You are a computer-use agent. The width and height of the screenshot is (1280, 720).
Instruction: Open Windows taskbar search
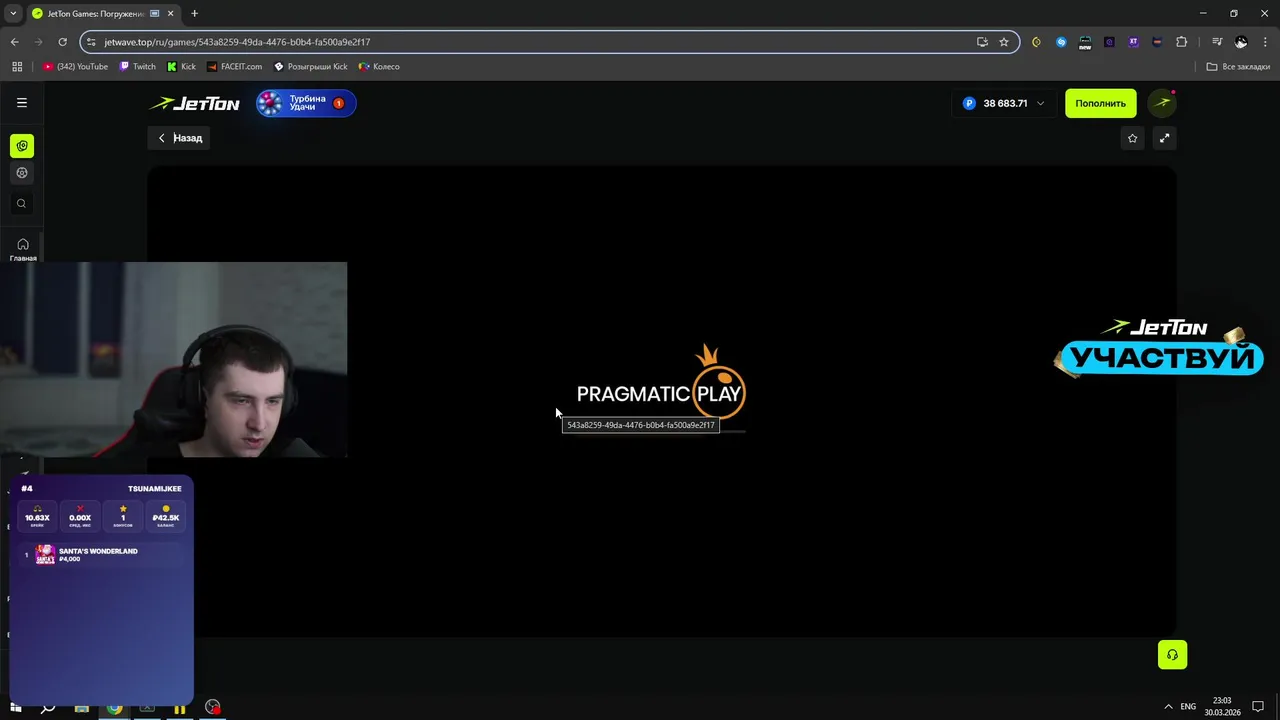tap(48, 707)
